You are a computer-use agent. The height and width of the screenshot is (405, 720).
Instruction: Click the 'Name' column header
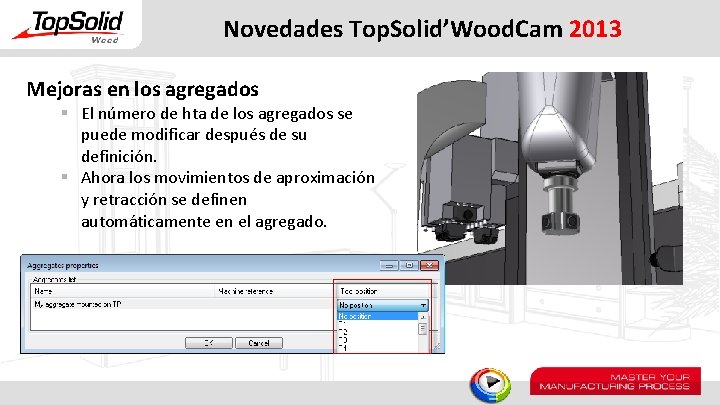[123, 291]
